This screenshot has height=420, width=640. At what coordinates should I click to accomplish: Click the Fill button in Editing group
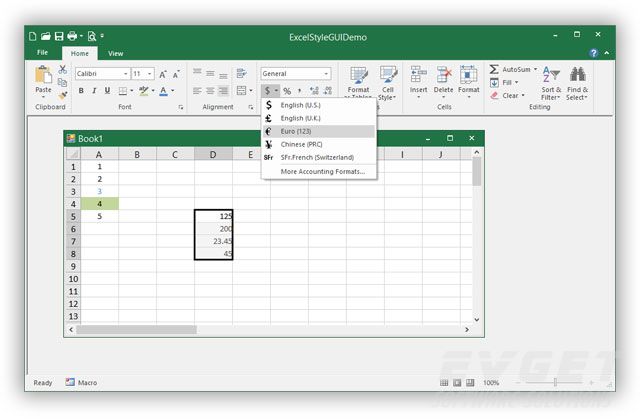point(504,82)
